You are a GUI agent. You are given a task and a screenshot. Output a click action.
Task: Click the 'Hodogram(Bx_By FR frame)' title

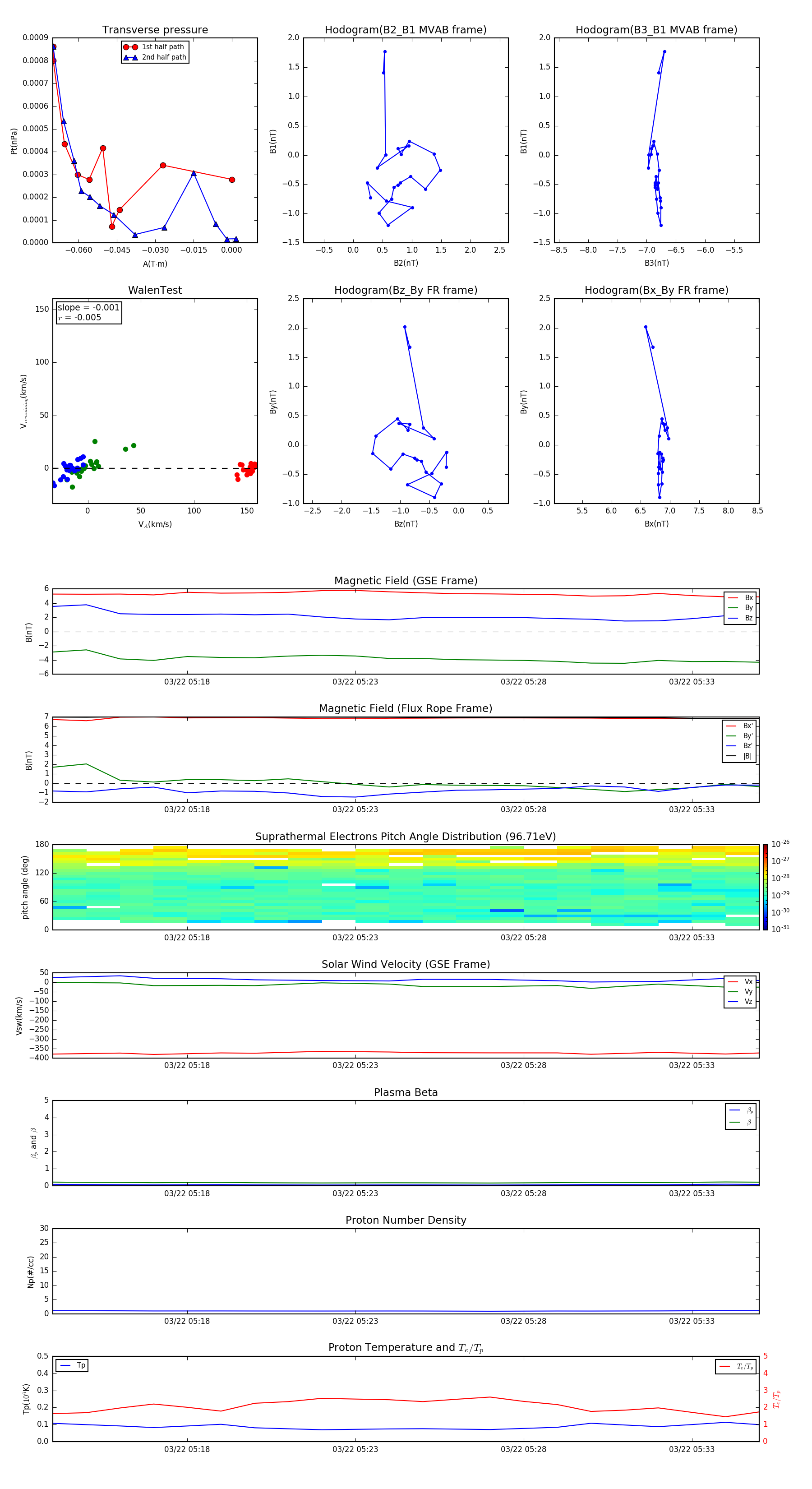tap(656, 290)
